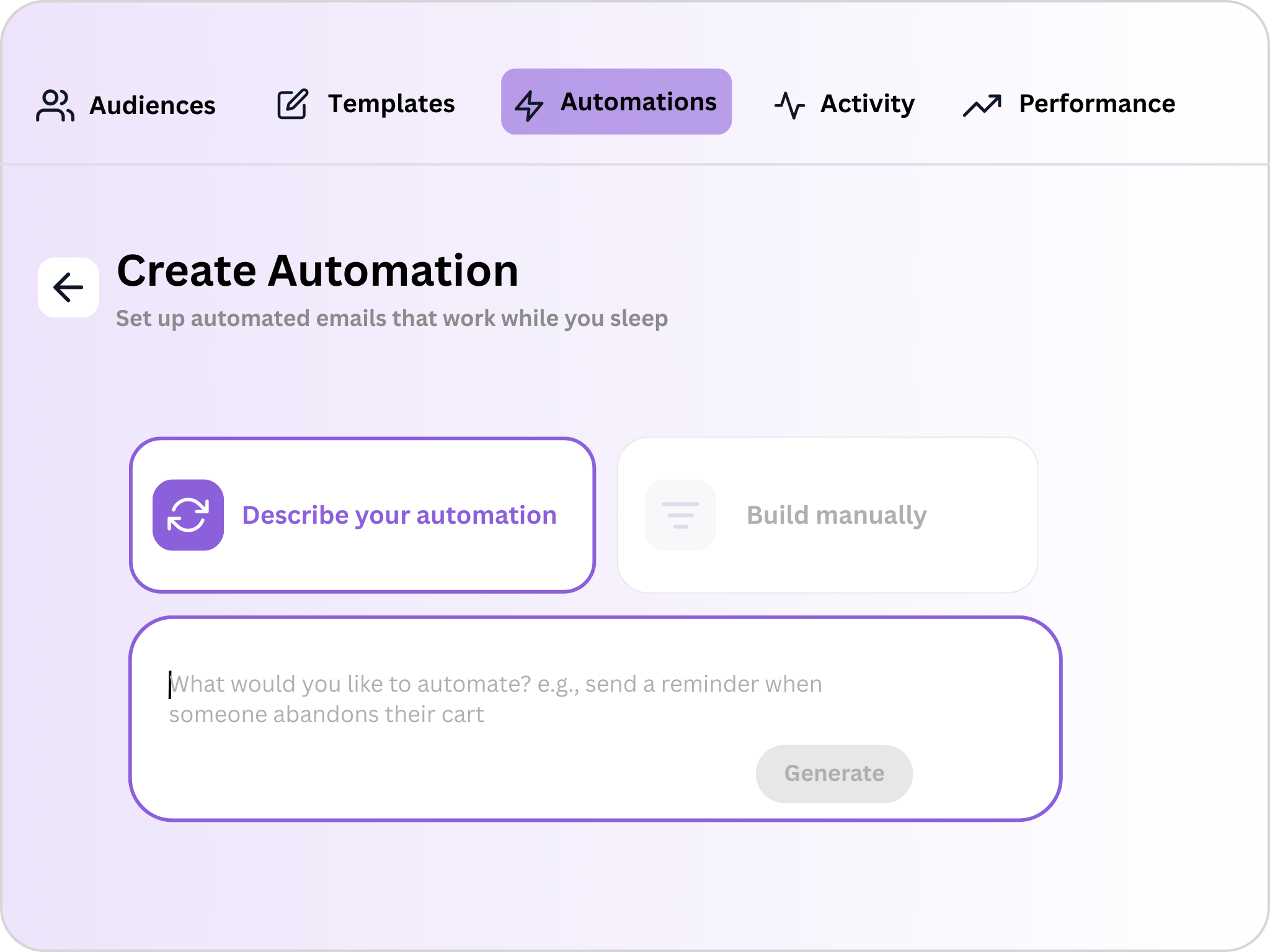This screenshot has height=952, width=1270.
Task: Click the "someone abandons their cart" placeholder line
Action: tap(326, 715)
